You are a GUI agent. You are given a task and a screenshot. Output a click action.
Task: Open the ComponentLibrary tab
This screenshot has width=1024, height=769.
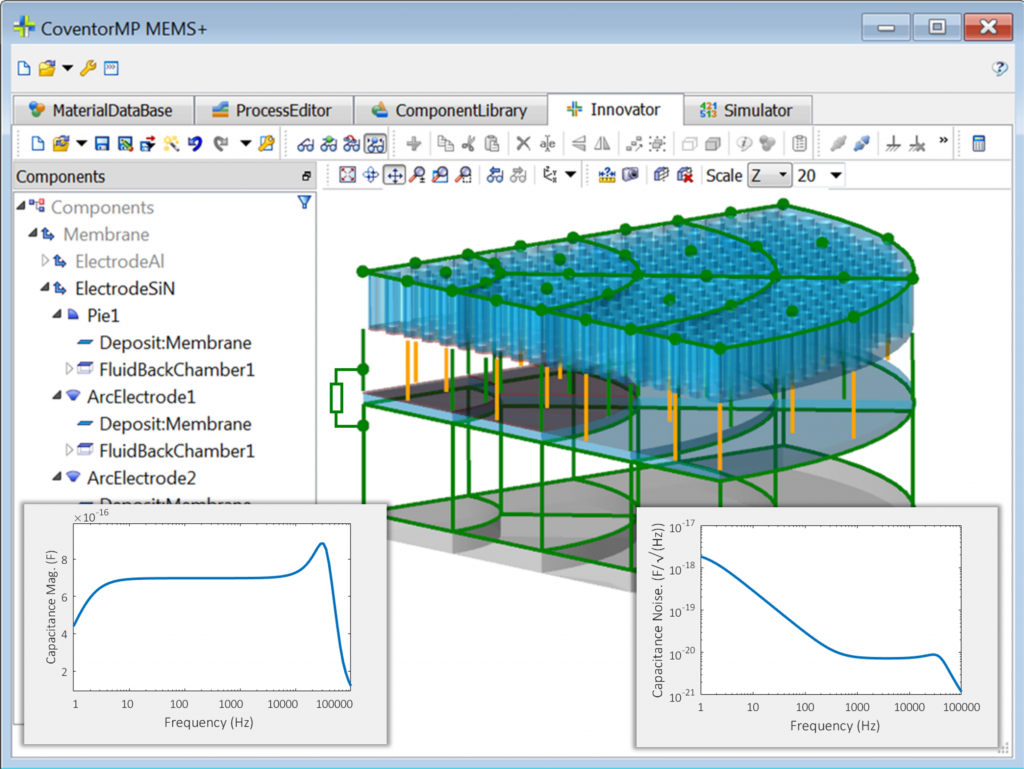click(451, 110)
